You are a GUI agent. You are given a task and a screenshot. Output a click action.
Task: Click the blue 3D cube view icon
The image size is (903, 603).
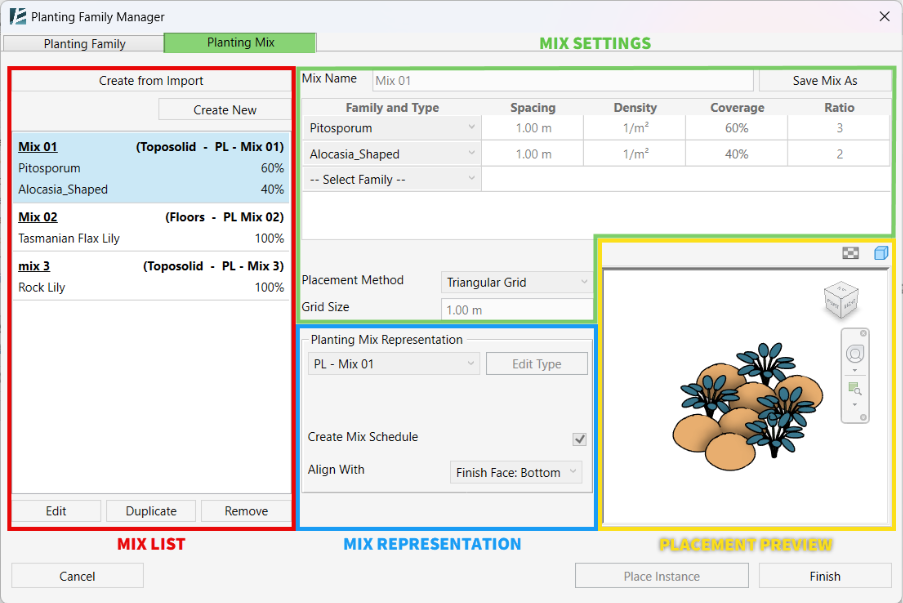pyautogui.click(x=880, y=254)
